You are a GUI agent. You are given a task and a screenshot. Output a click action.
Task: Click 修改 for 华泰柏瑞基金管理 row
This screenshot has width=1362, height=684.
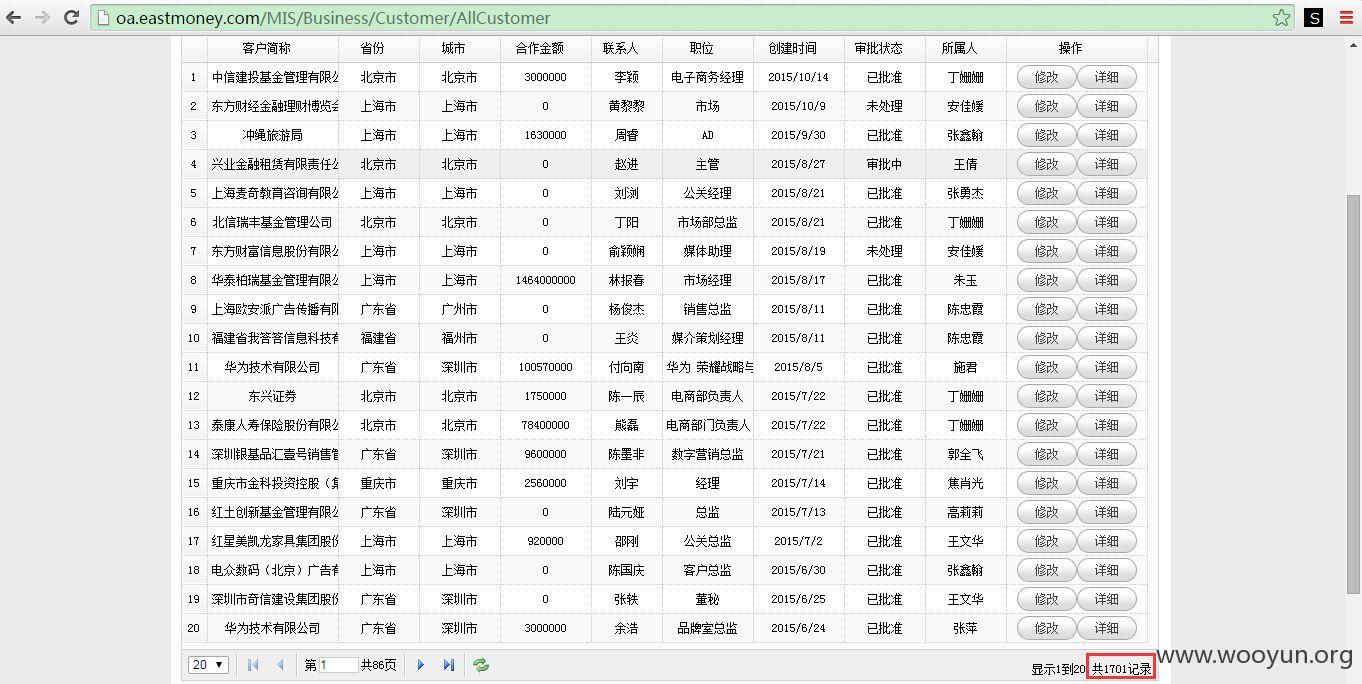1046,280
